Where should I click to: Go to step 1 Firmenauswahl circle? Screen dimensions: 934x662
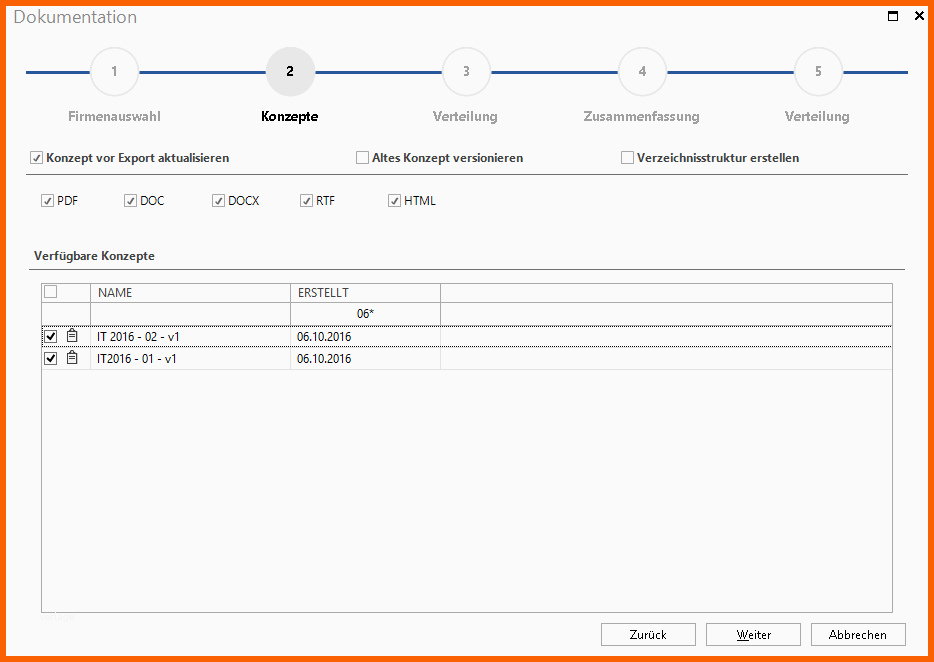pos(114,72)
